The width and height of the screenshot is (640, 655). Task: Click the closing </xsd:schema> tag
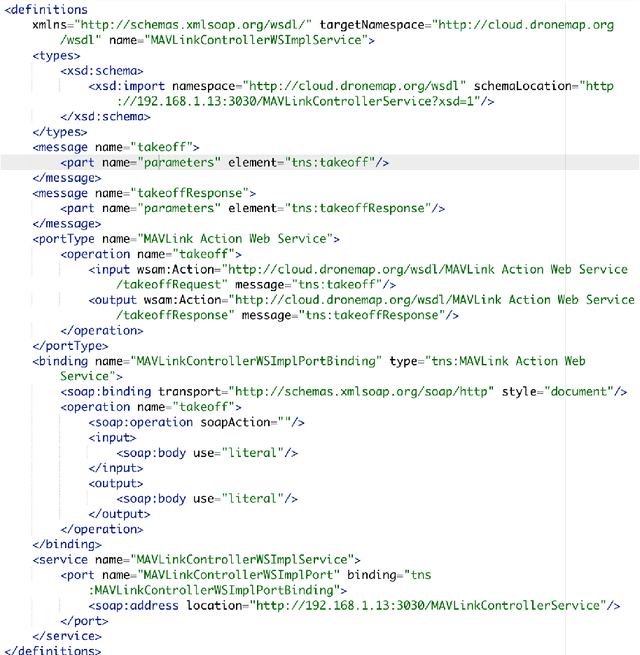[x=105, y=117]
